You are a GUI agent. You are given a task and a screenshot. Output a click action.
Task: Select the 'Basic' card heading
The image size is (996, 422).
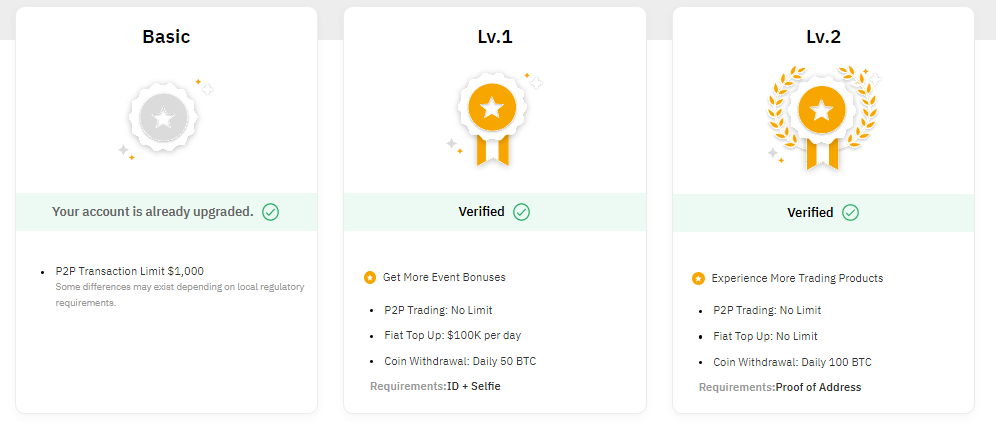pyautogui.click(x=166, y=37)
